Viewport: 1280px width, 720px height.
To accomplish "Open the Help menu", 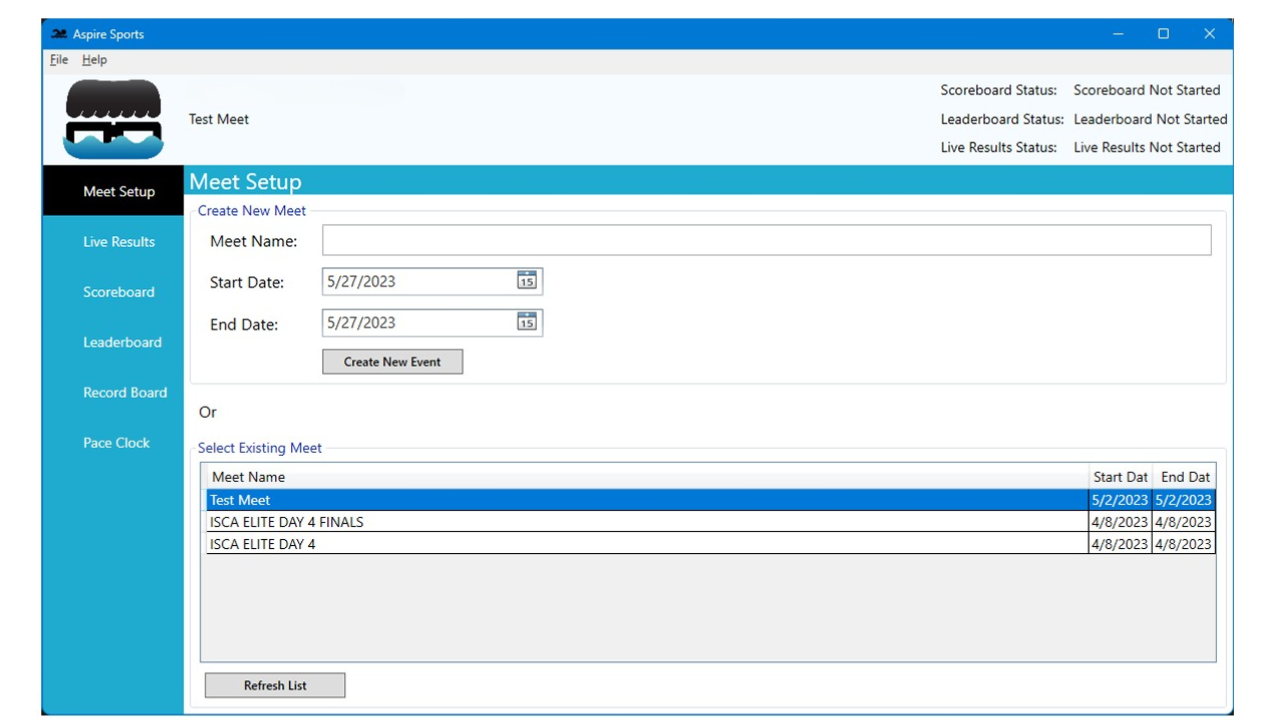I will 94,60.
